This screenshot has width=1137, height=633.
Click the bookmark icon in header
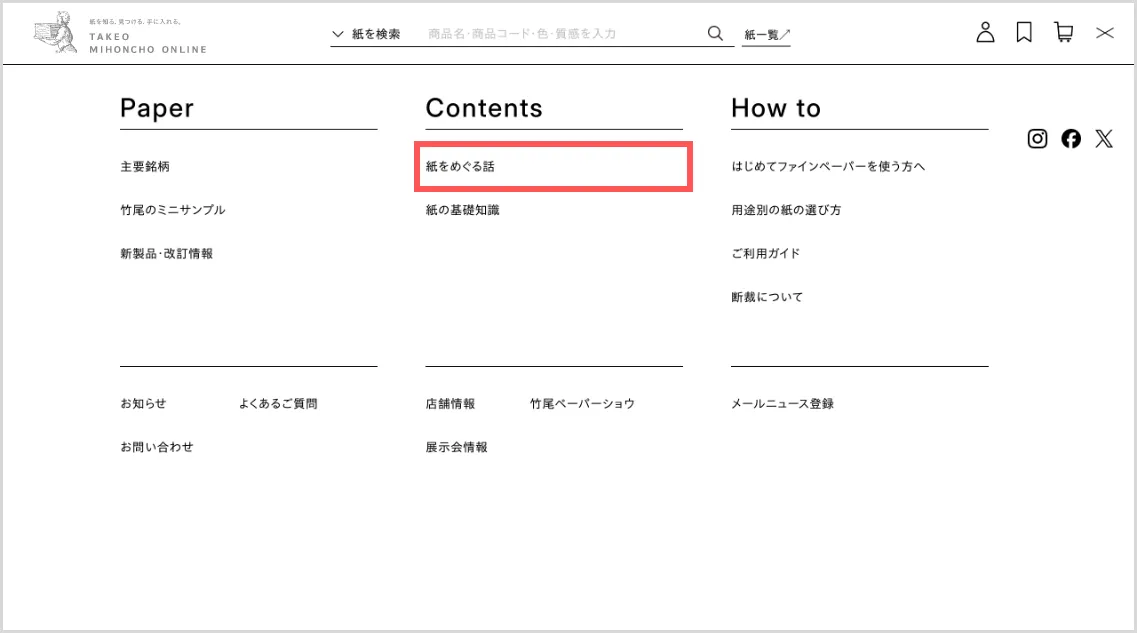click(x=1024, y=33)
